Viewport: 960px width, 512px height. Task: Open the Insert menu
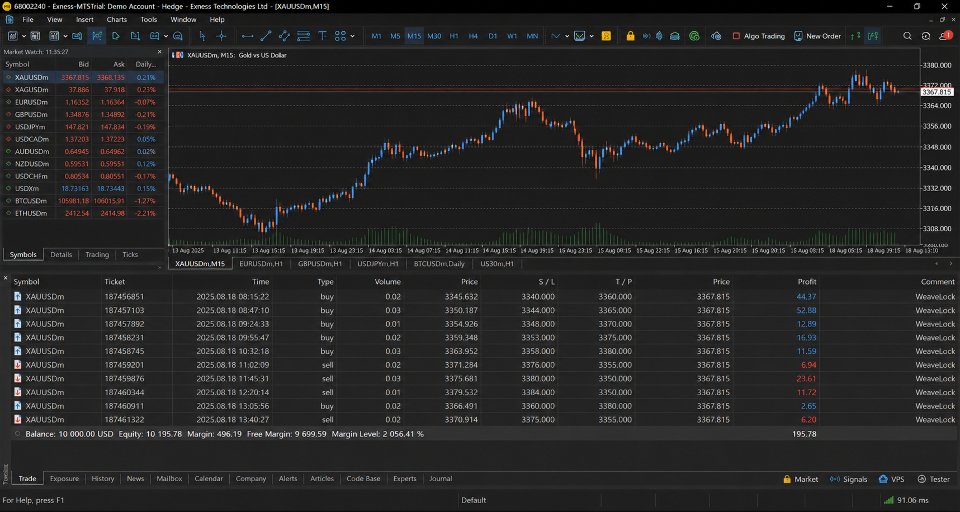[x=84, y=20]
